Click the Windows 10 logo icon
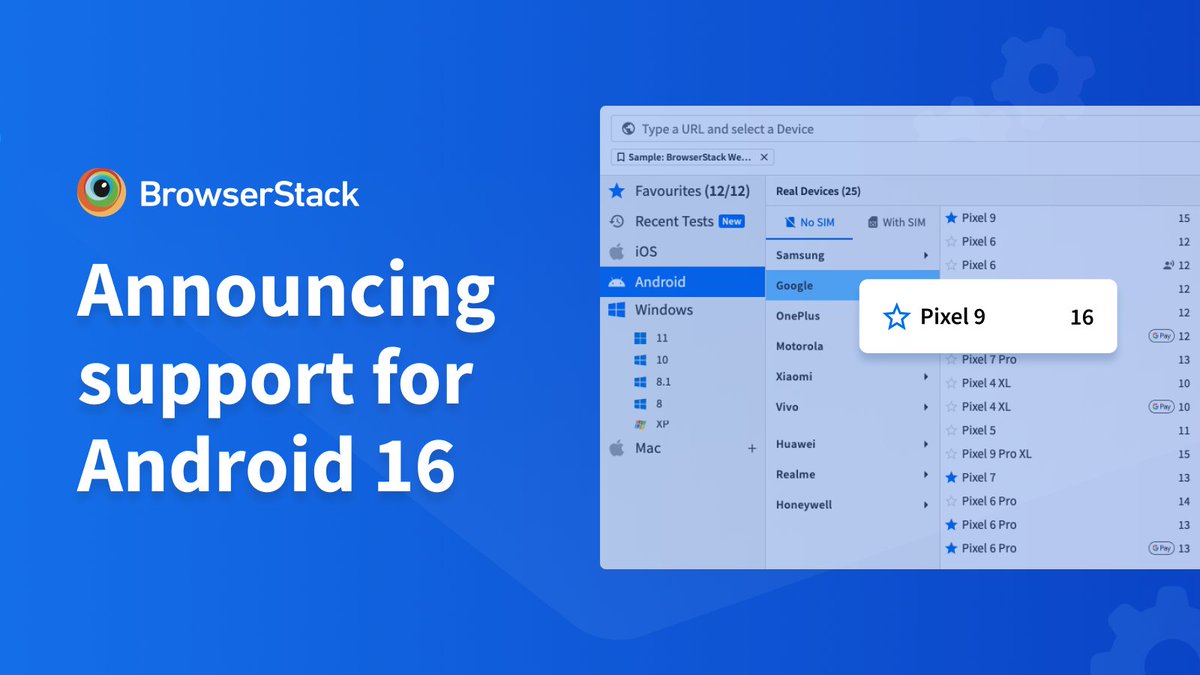This screenshot has height=675, width=1200. click(x=640, y=360)
